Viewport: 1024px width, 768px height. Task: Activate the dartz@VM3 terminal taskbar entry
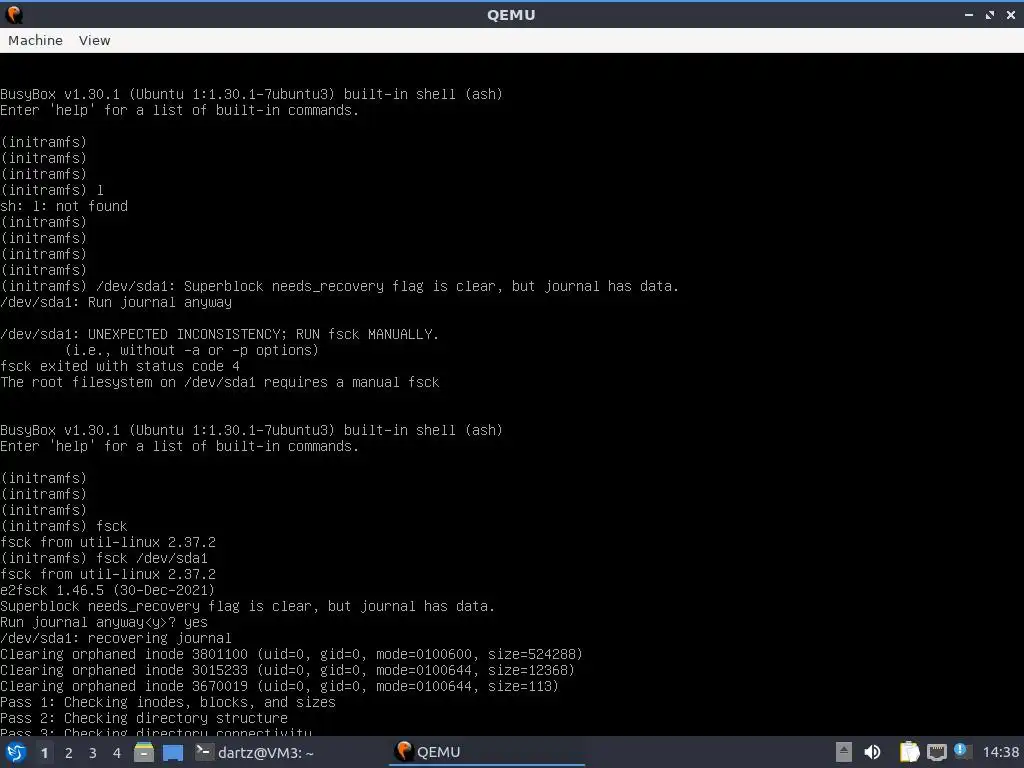255,753
